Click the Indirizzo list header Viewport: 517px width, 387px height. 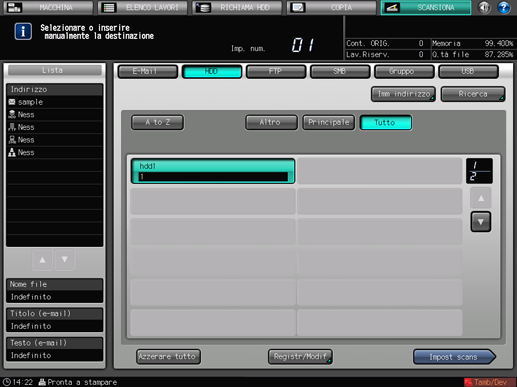pos(55,89)
